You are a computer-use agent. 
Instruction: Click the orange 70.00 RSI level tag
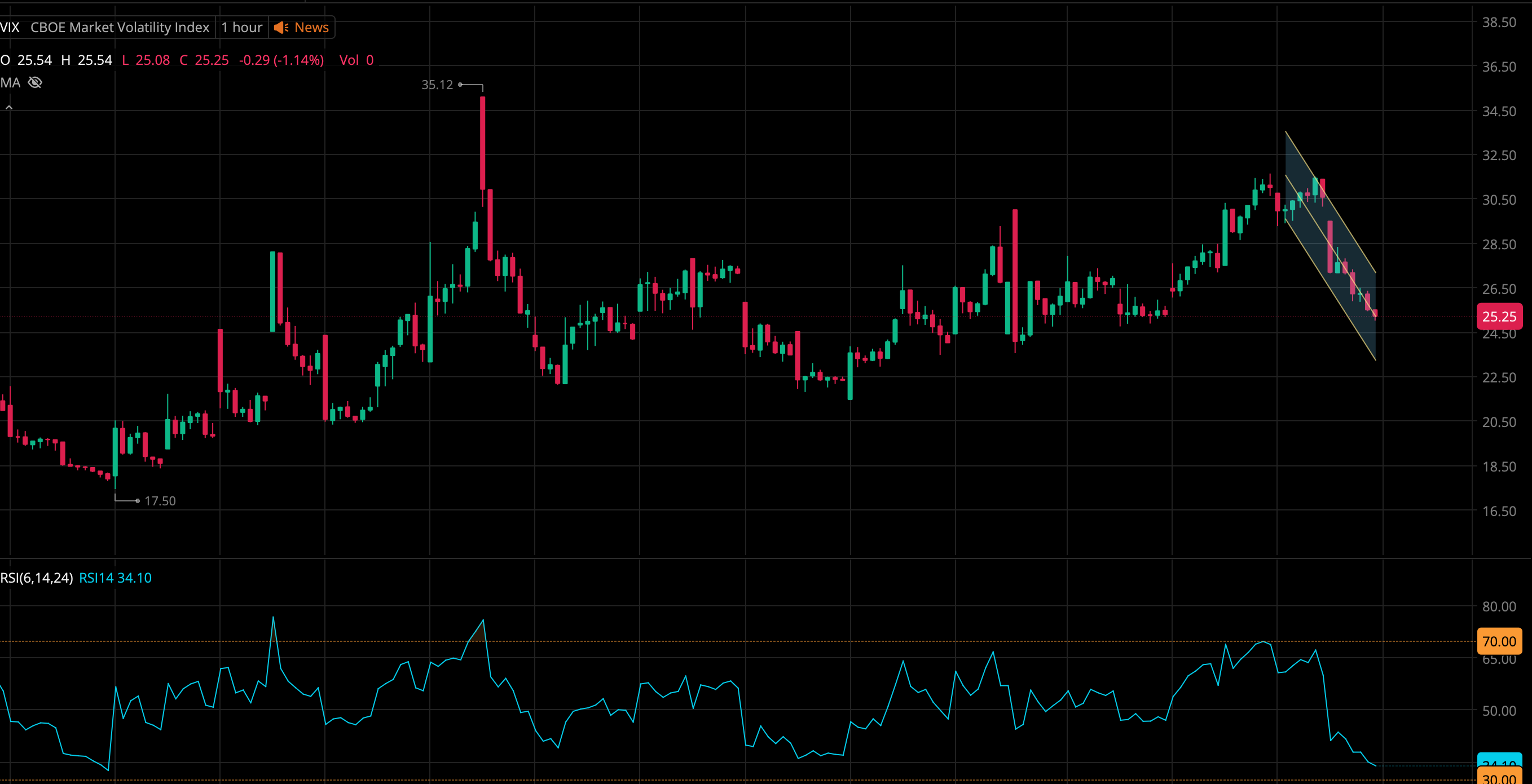(1499, 641)
